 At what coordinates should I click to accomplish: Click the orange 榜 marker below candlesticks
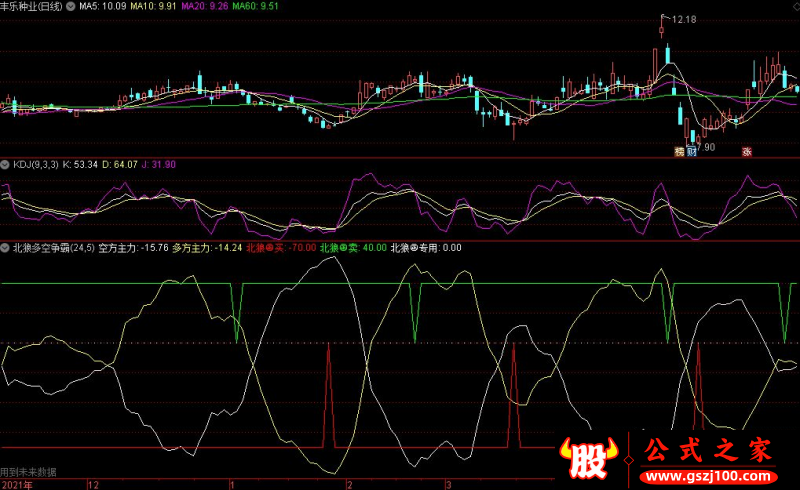[680, 152]
